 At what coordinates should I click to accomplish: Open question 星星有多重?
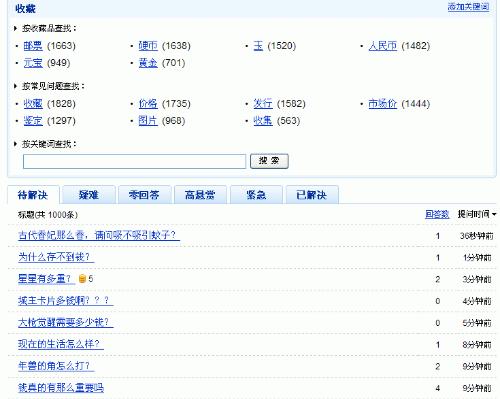pos(46,279)
